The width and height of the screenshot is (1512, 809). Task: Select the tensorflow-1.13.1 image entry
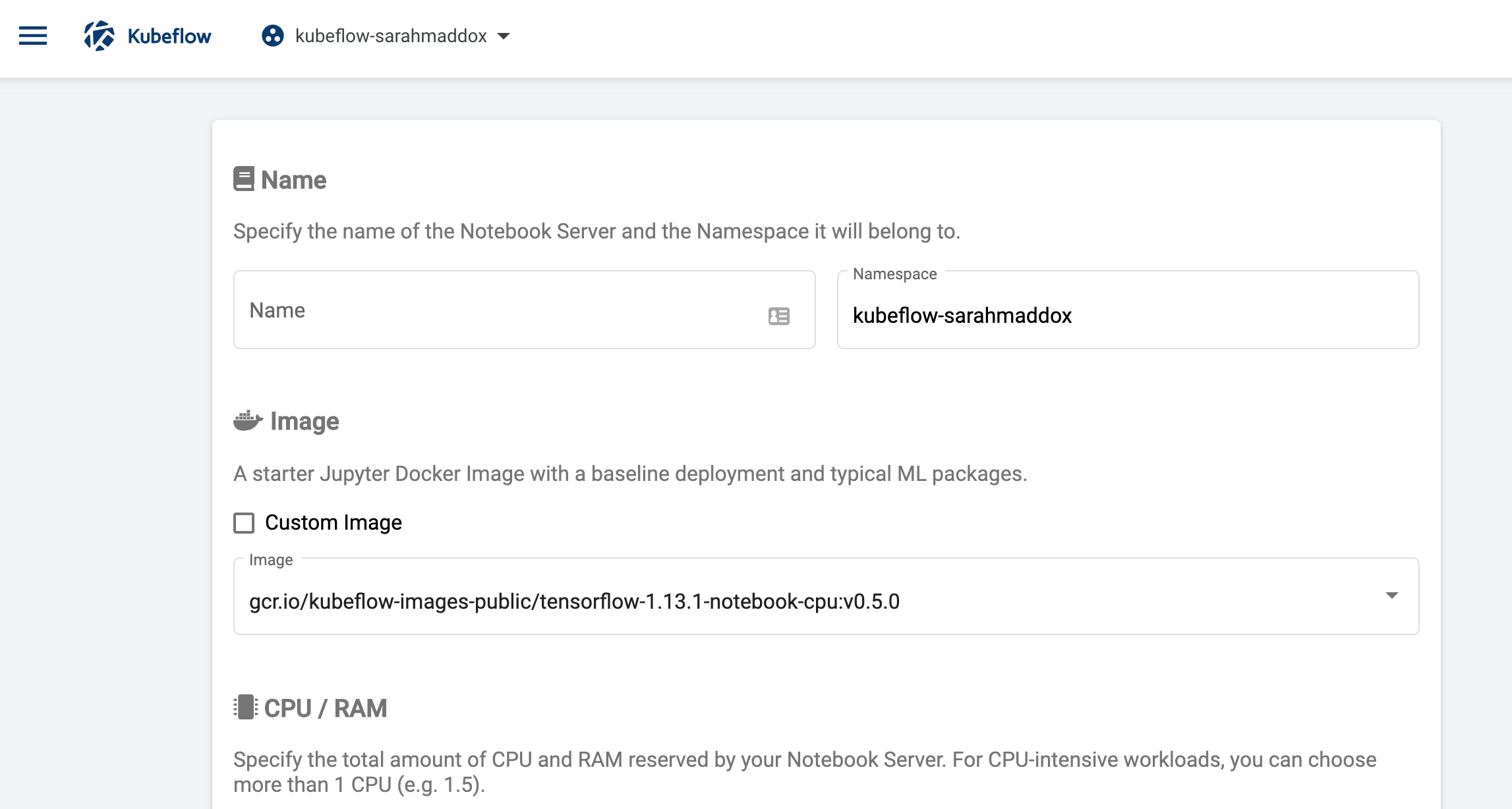[x=575, y=601]
